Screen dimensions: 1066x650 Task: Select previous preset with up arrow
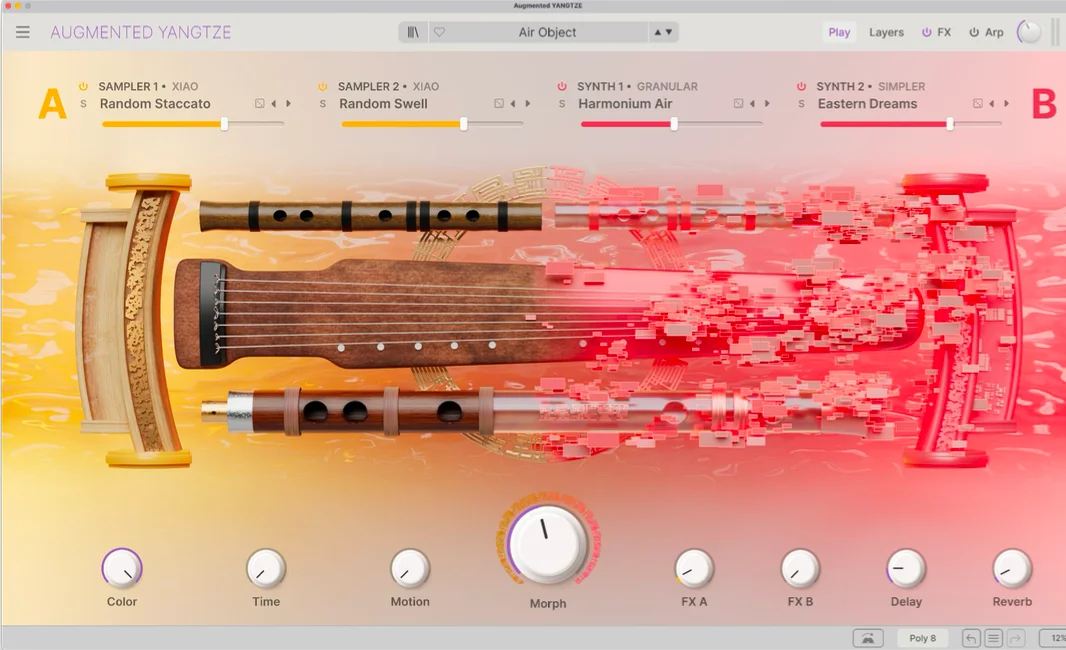click(x=657, y=32)
